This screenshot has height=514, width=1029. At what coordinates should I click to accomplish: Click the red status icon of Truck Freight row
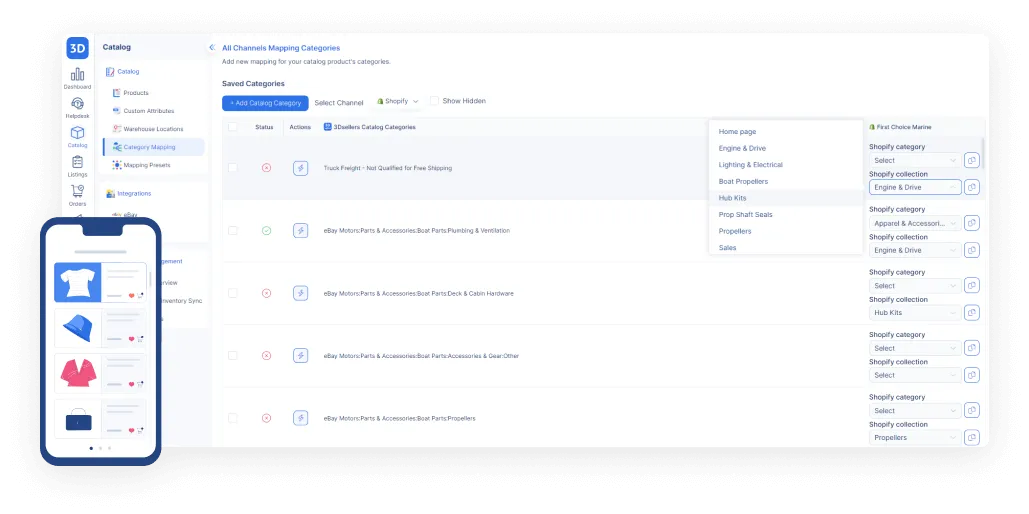pyautogui.click(x=266, y=168)
